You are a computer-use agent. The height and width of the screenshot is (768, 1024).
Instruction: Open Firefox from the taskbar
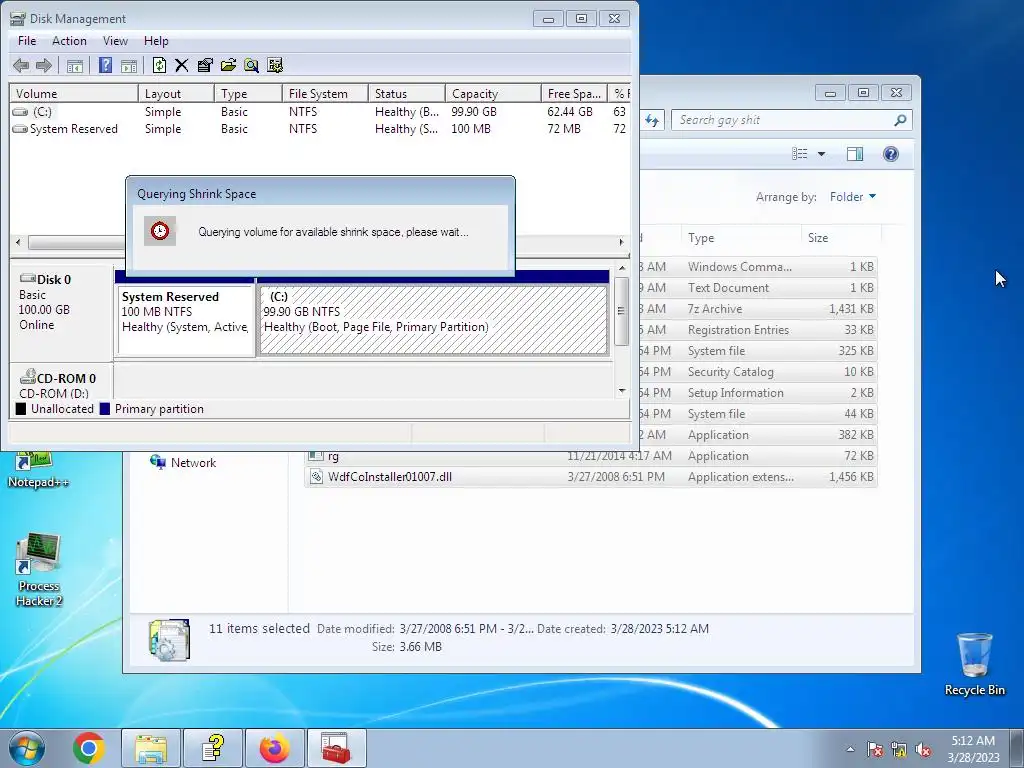click(x=275, y=748)
